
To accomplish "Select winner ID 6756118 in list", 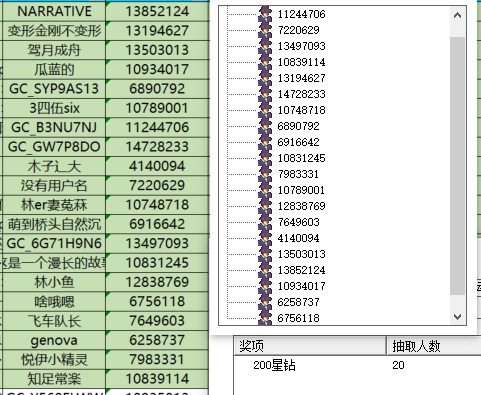I will tap(298, 318).
